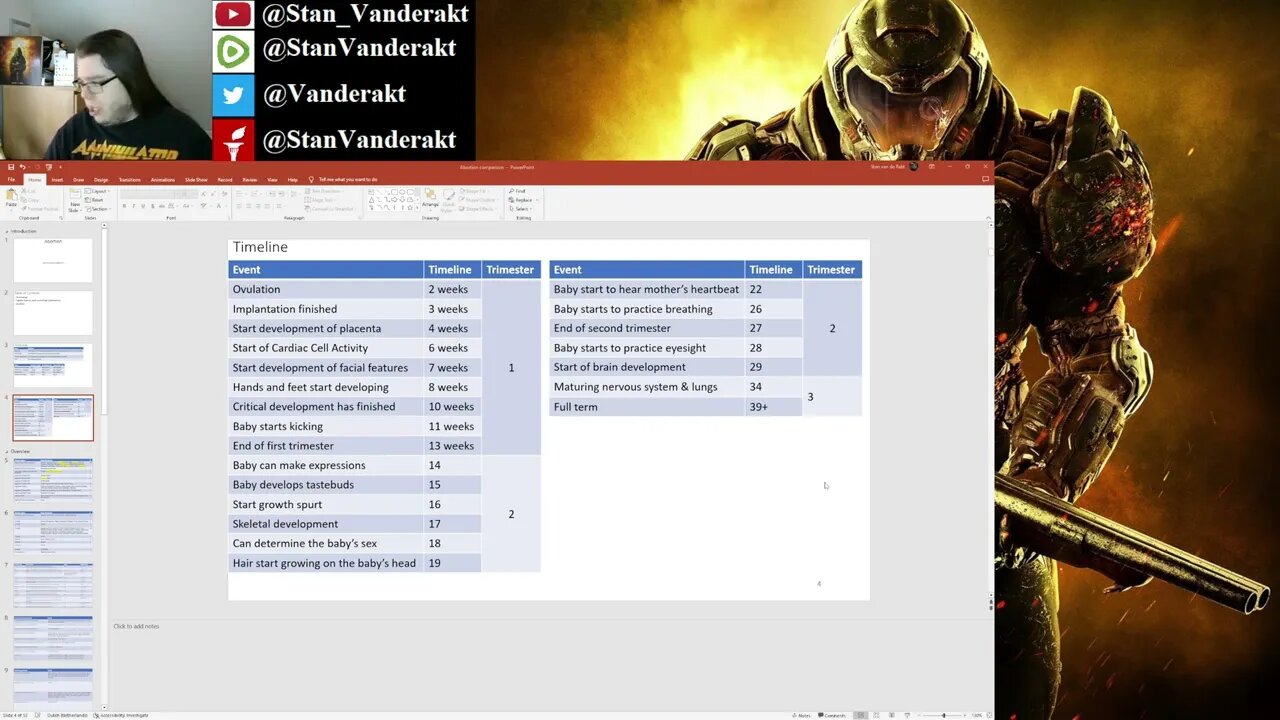
Task: Open the Insert ribbon tab
Action: [x=57, y=180]
